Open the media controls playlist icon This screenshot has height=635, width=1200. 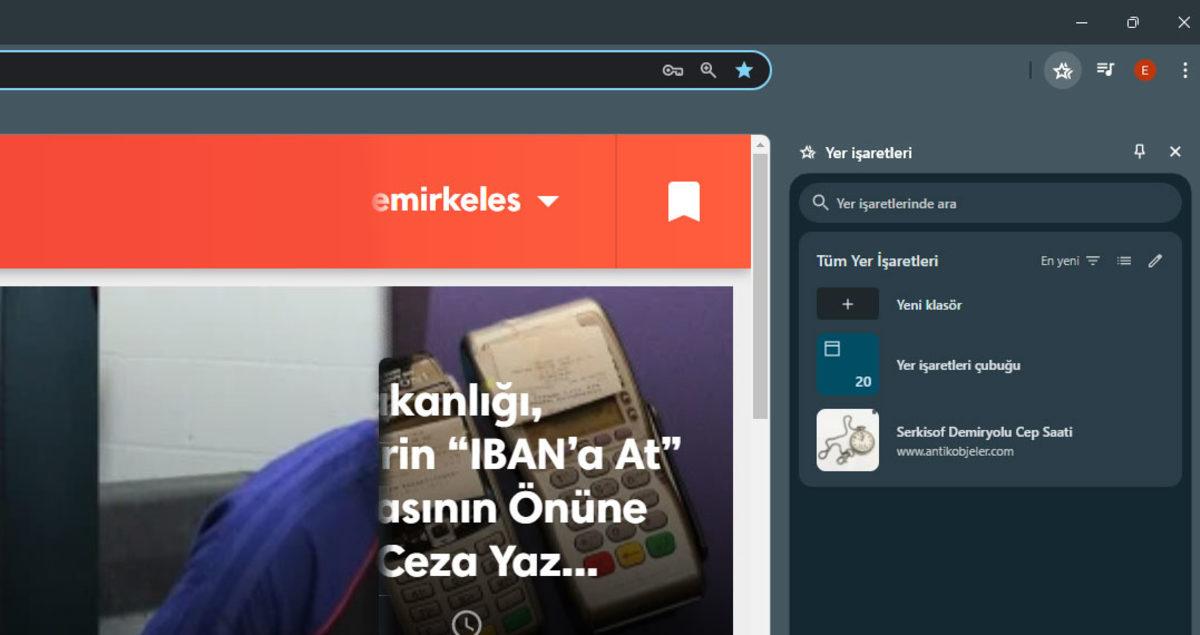pos(1104,70)
